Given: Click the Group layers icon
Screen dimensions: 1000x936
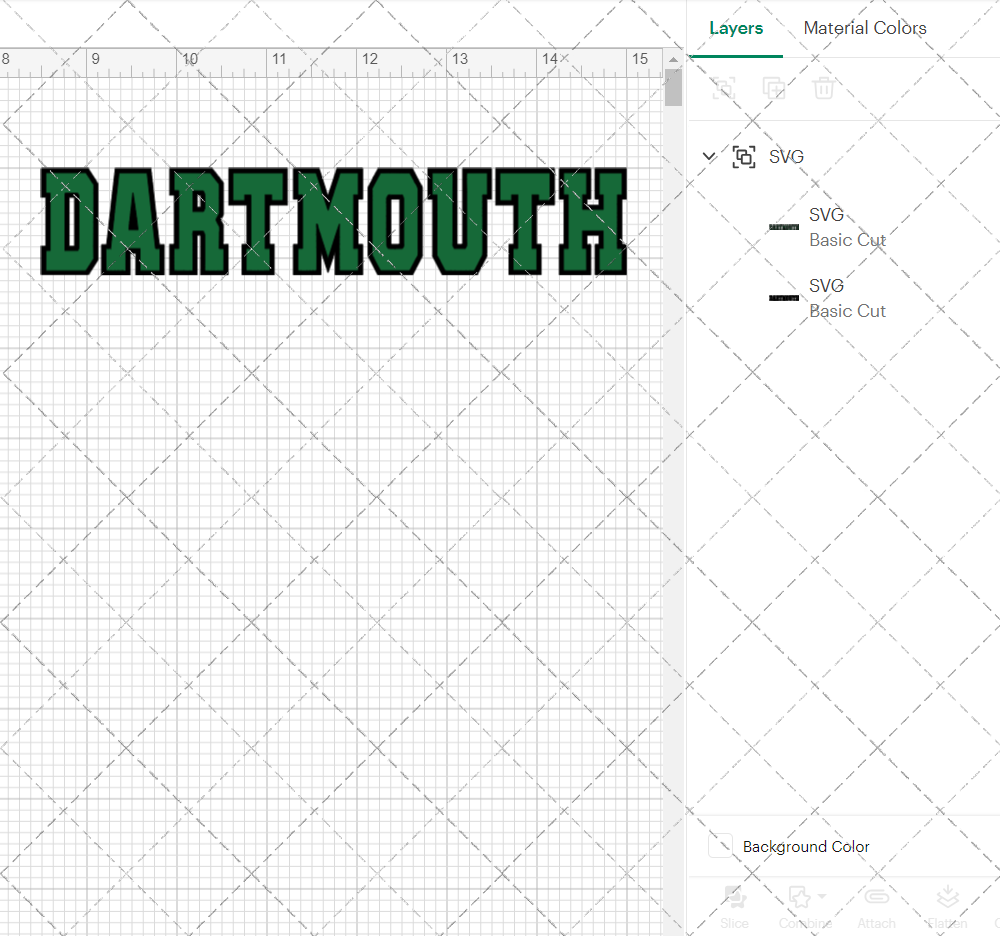Looking at the screenshot, I should coord(724,88).
